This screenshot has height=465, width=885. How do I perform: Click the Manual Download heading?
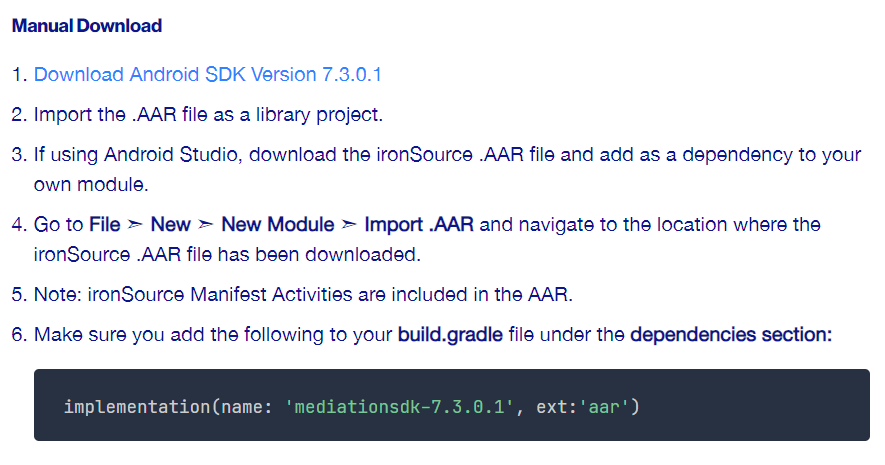87,26
